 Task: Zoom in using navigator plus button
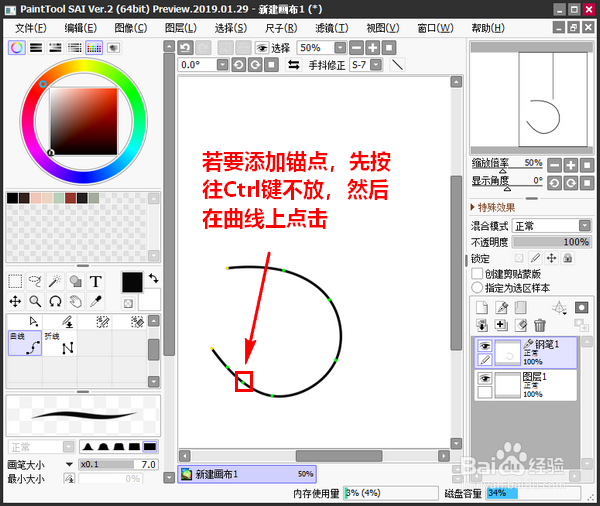(571, 165)
